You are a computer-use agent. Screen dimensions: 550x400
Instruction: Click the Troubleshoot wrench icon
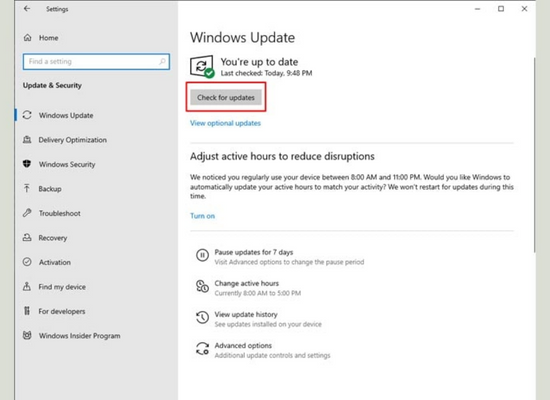coord(27,213)
